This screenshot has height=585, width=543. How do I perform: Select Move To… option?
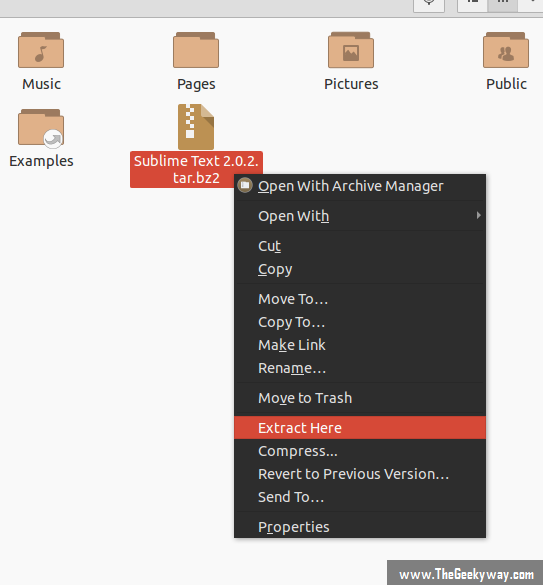(360, 299)
